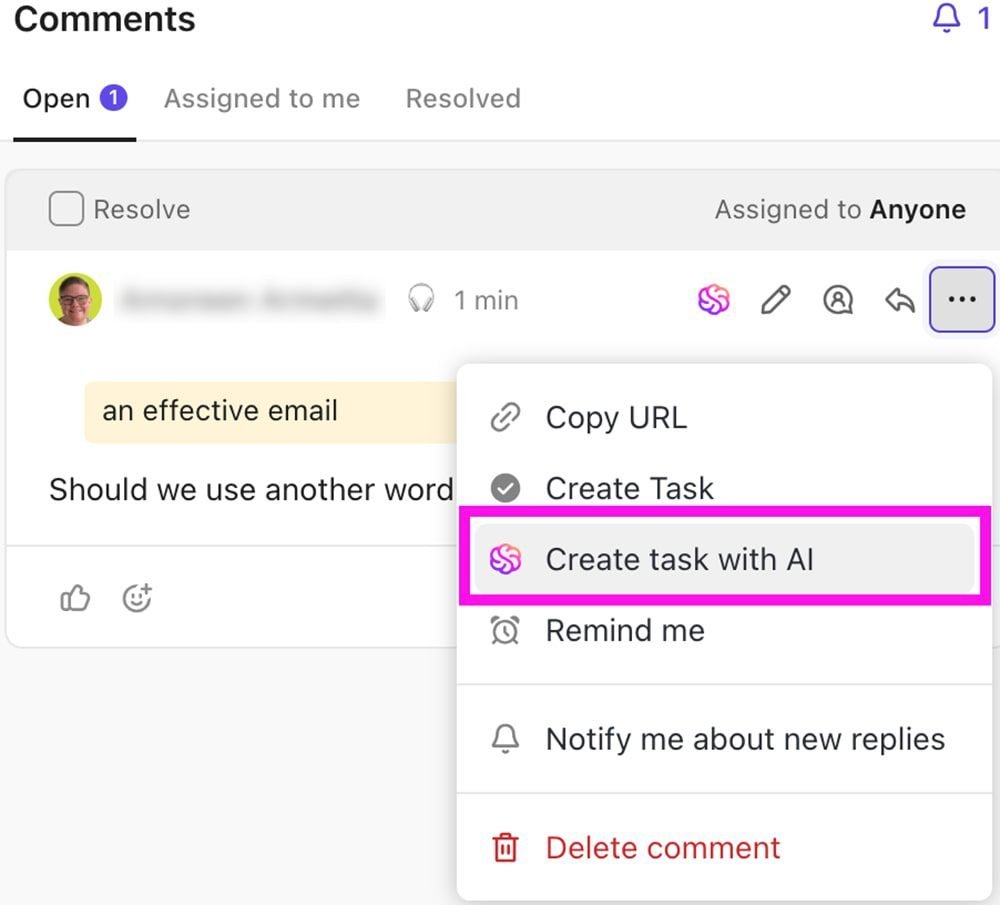
Task: Toggle the three-dot more options menu
Action: pos(961,300)
